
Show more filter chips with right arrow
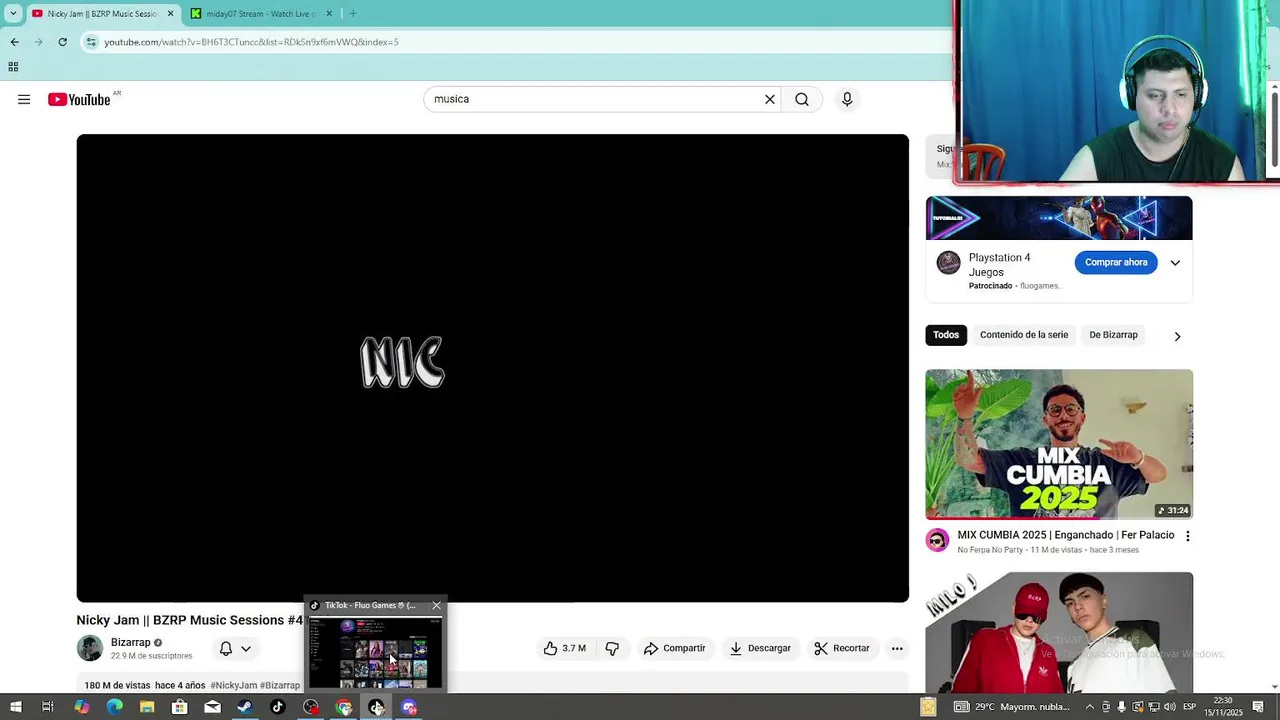[1177, 336]
